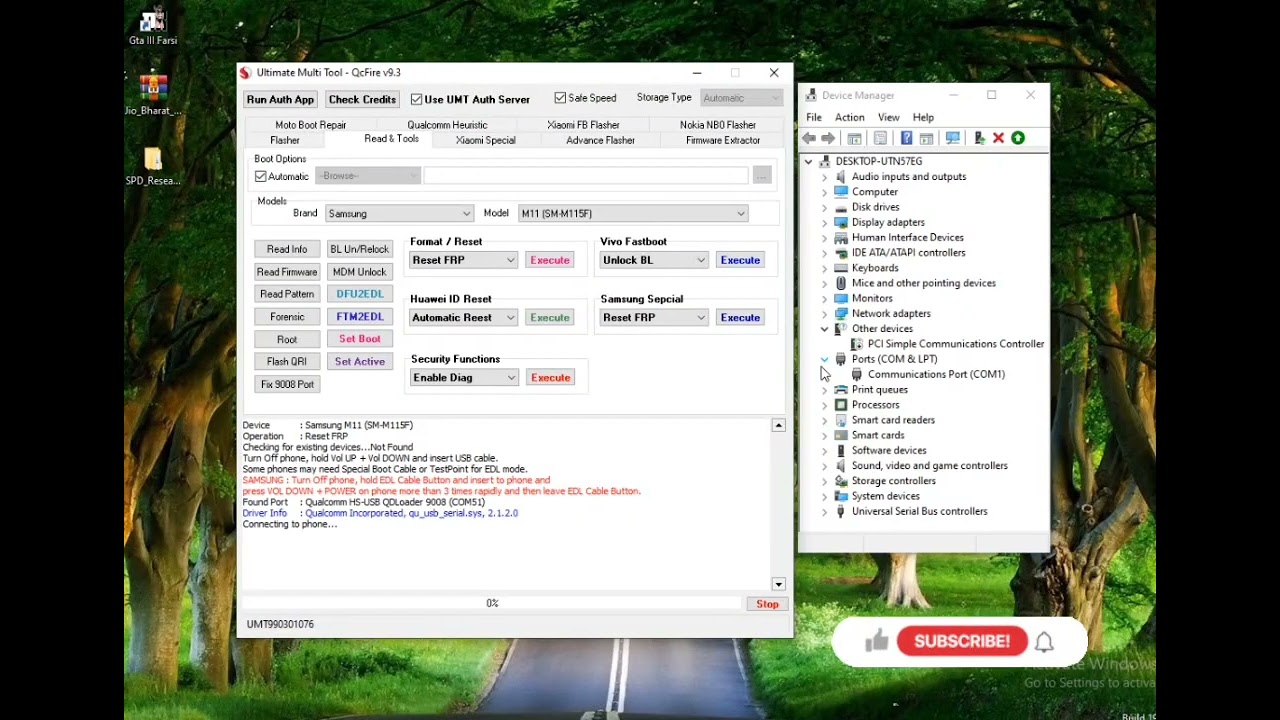Click the Set Boot button
This screenshot has height=720, width=1280.
(359, 339)
